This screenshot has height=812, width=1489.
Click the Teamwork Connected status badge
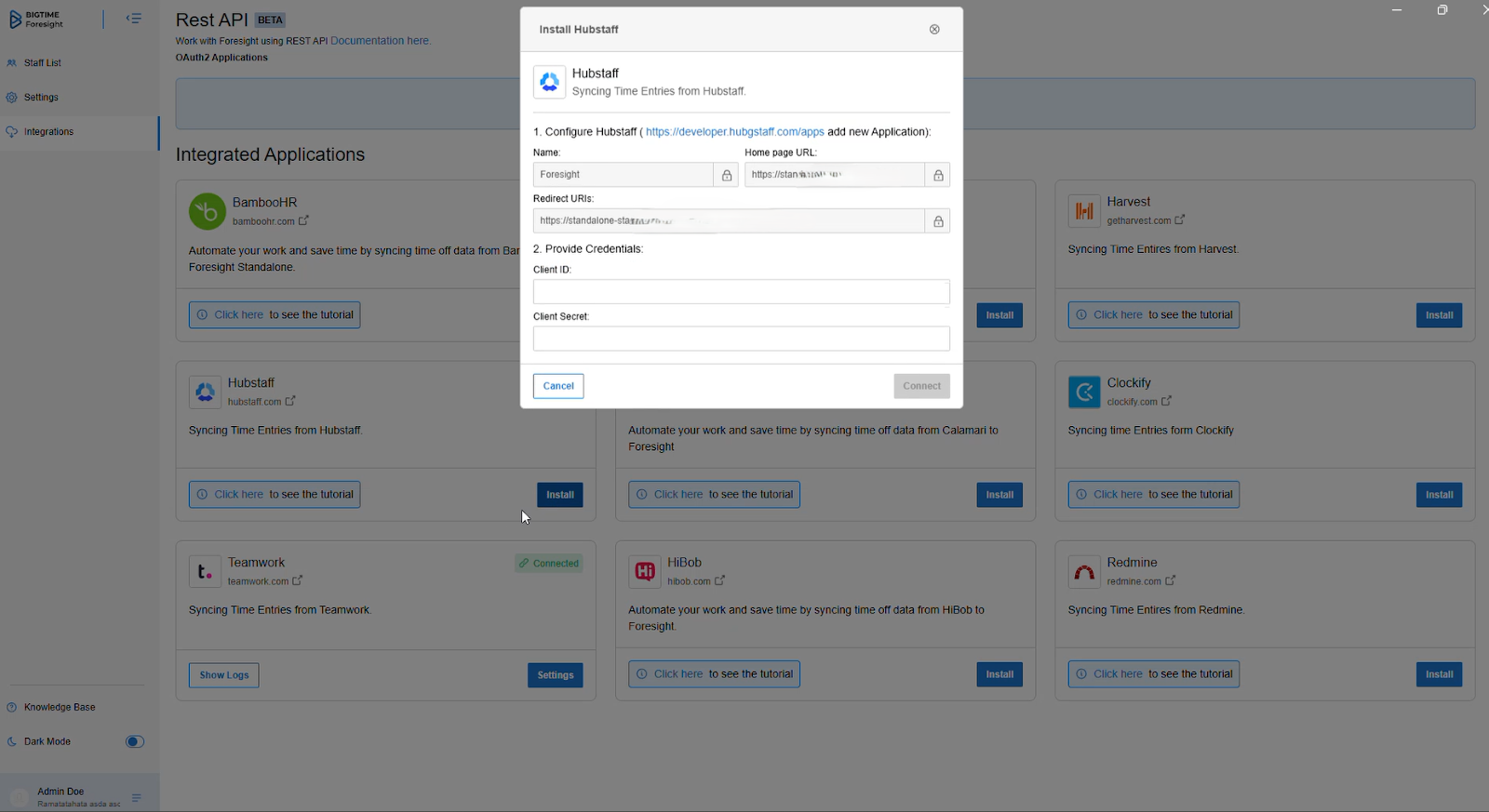pos(549,564)
